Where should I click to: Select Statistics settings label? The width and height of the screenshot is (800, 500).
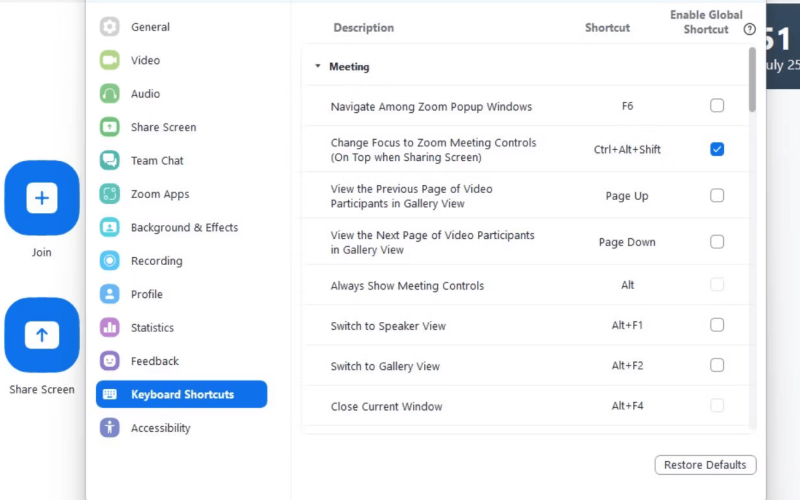[x=152, y=328]
